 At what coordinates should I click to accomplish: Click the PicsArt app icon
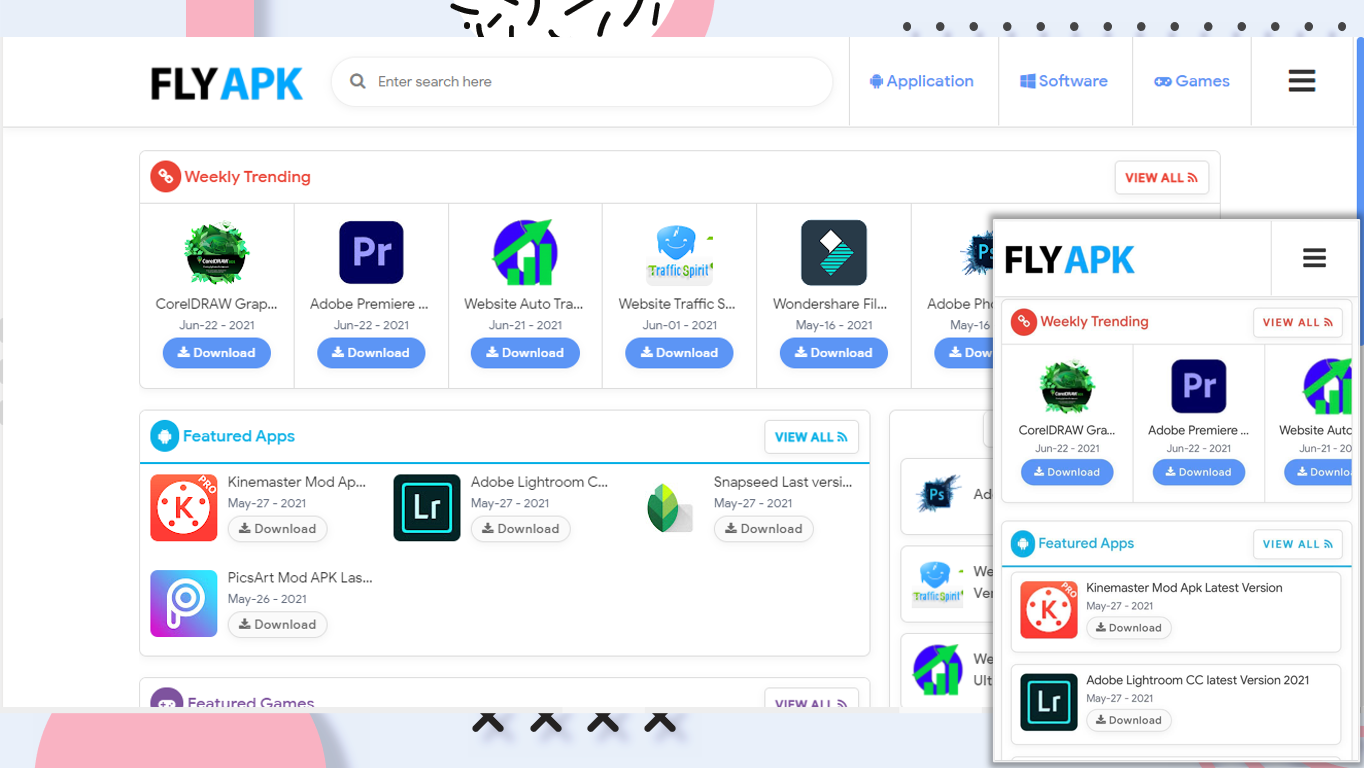click(x=184, y=603)
